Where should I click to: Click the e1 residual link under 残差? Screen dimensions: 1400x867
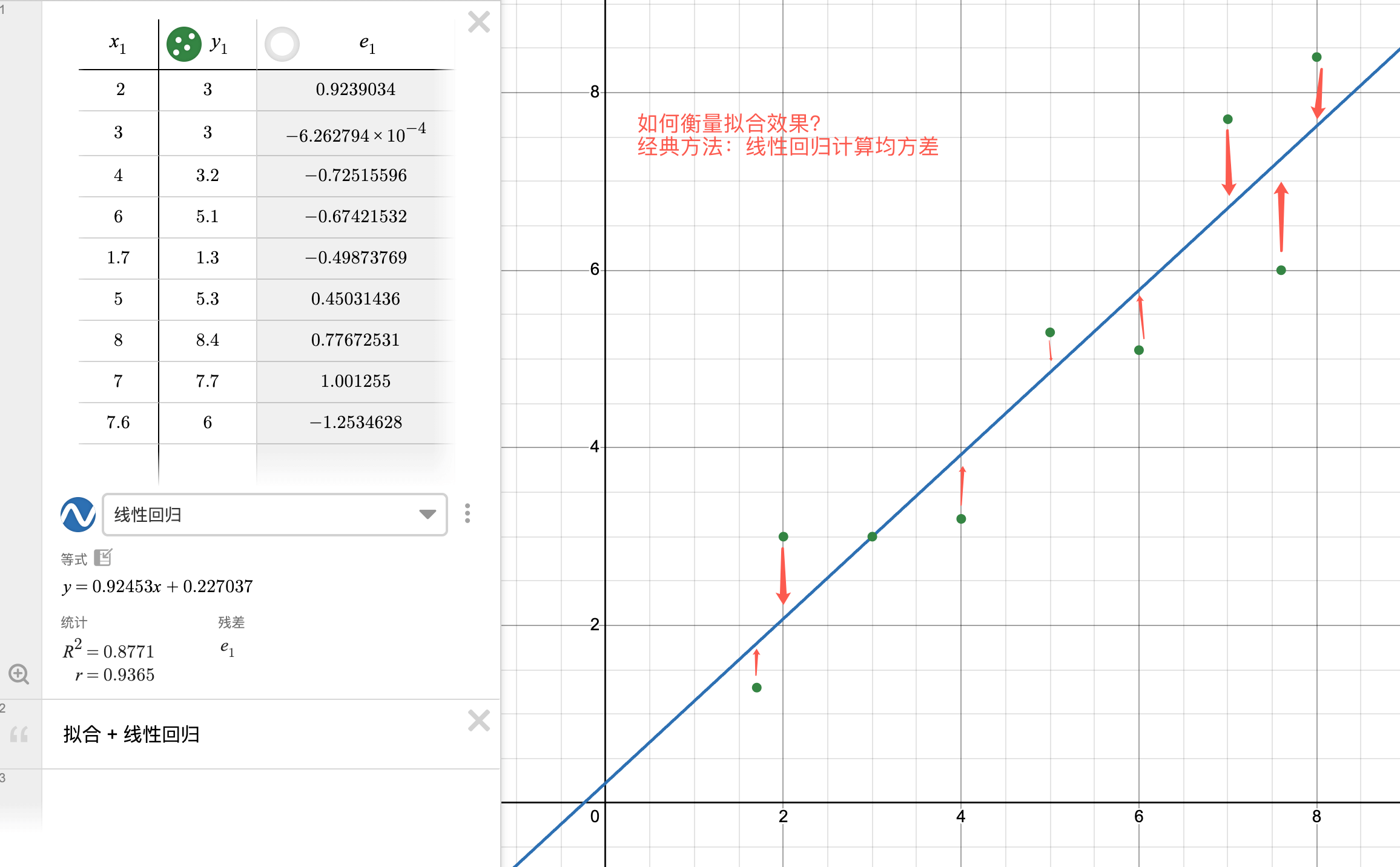tap(227, 648)
